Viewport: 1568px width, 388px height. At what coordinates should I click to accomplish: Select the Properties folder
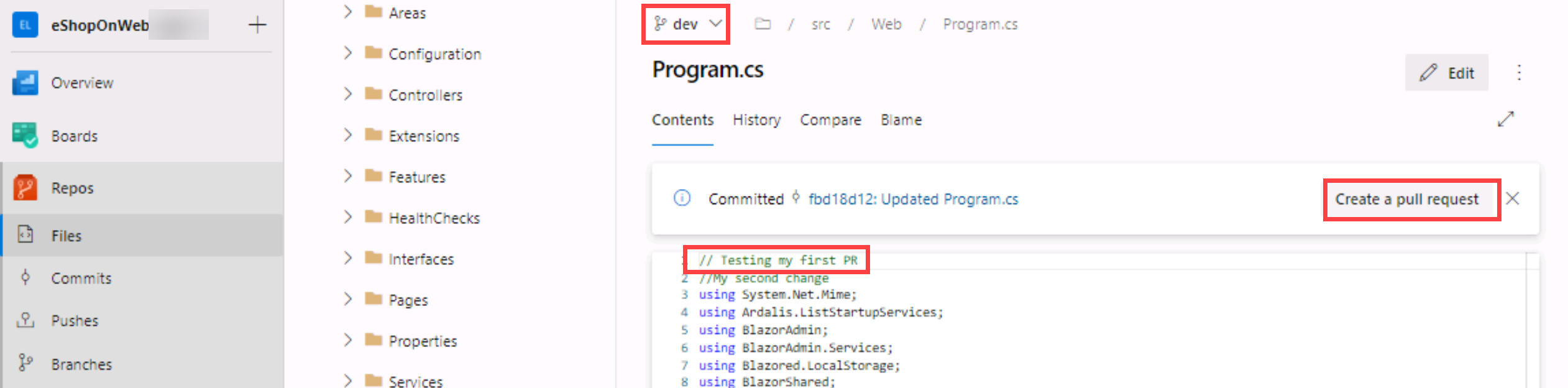pyautogui.click(x=423, y=341)
